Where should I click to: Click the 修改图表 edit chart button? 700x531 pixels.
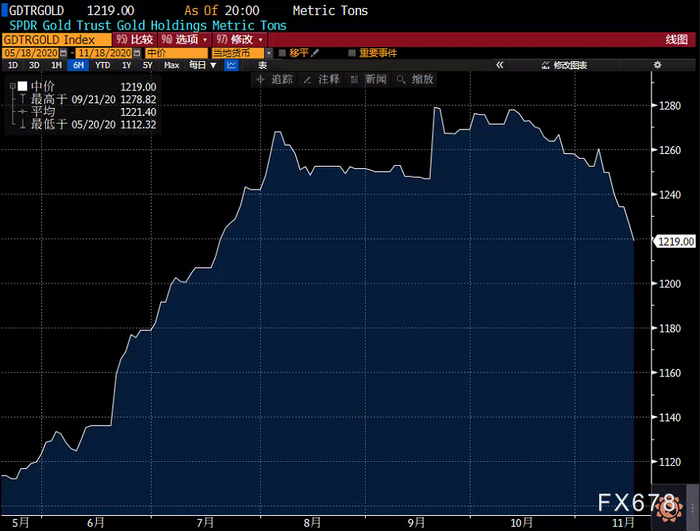pyautogui.click(x=564, y=65)
